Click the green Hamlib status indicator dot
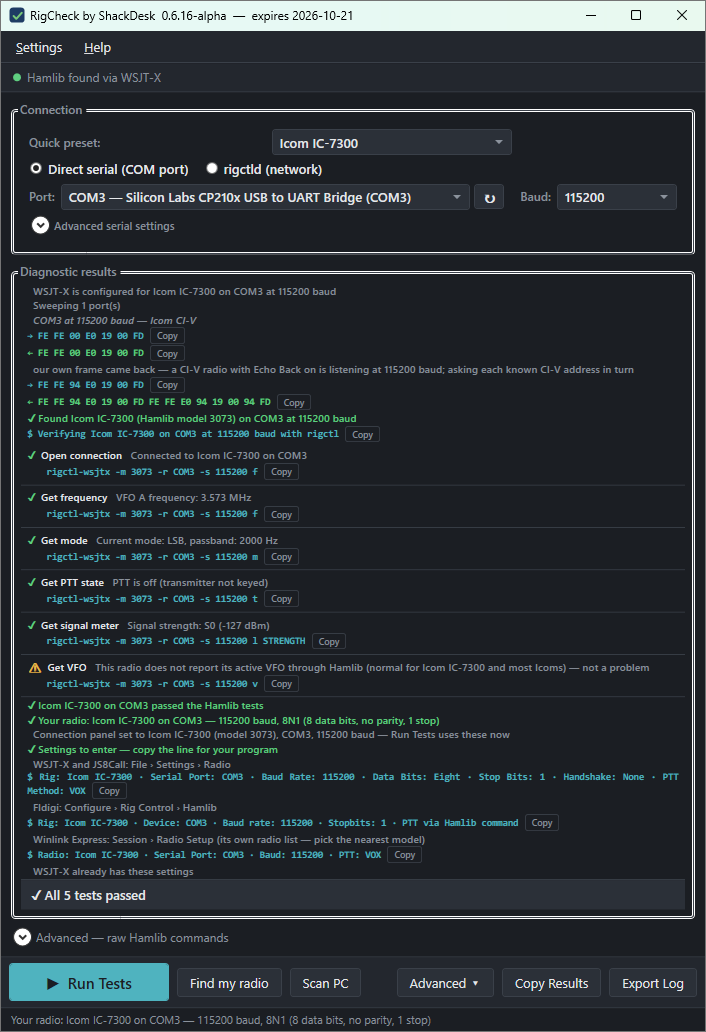This screenshot has height=1032, width=706. (17, 78)
